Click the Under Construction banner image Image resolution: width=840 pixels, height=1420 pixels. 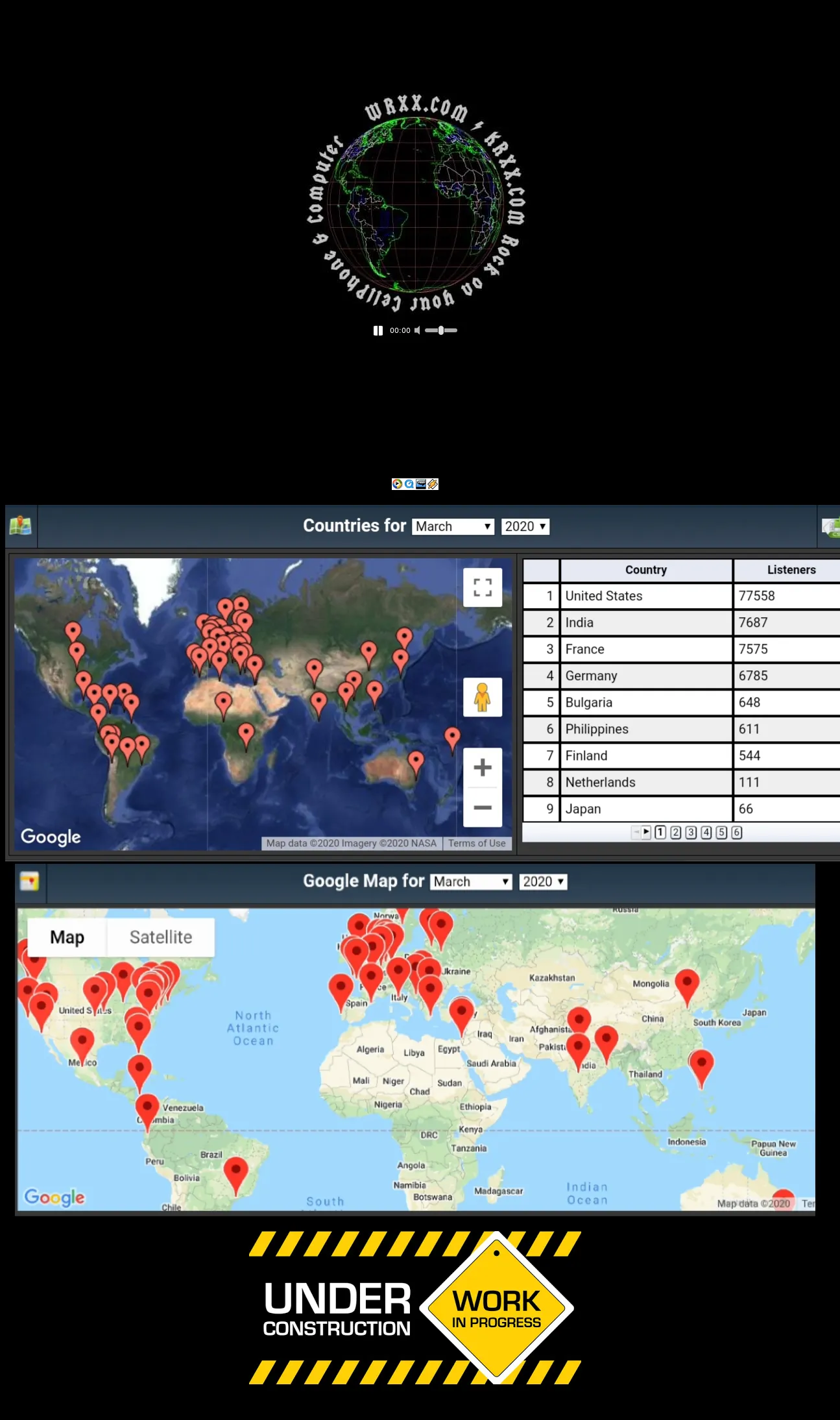[415, 1308]
